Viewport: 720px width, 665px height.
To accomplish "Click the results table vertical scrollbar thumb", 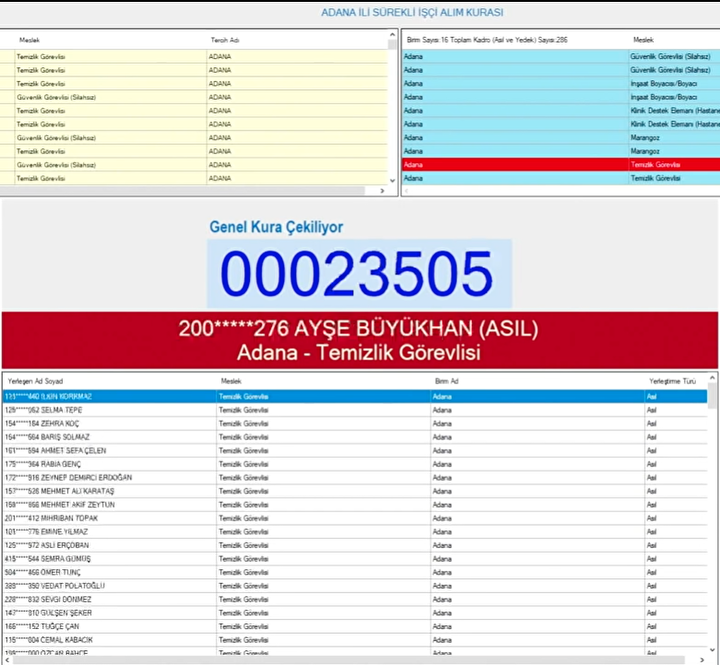I will click(x=712, y=396).
